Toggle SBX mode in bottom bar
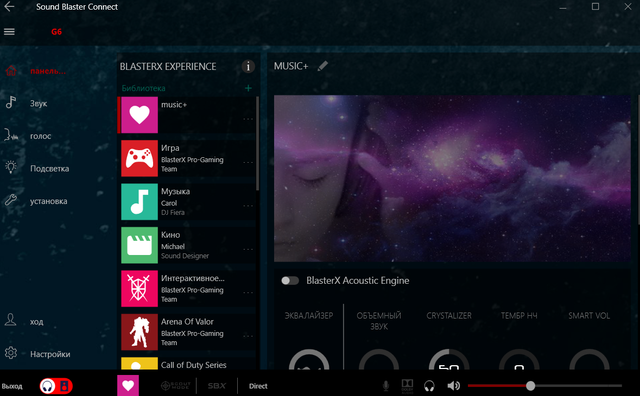The height and width of the screenshot is (396, 640). point(217,386)
